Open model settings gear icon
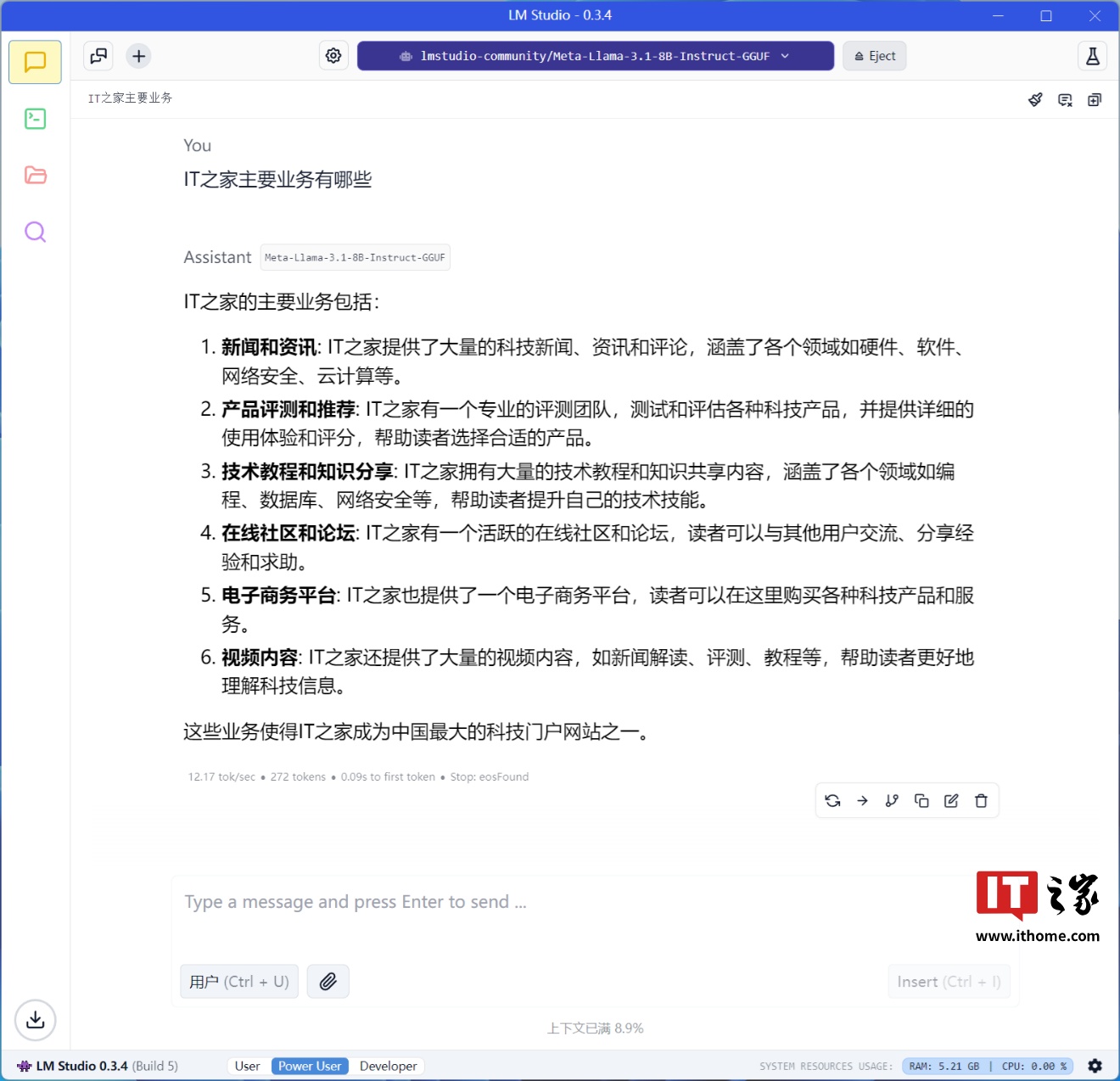The width and height of the screenshot is (1120, 1081). click(x=333, y=56)
